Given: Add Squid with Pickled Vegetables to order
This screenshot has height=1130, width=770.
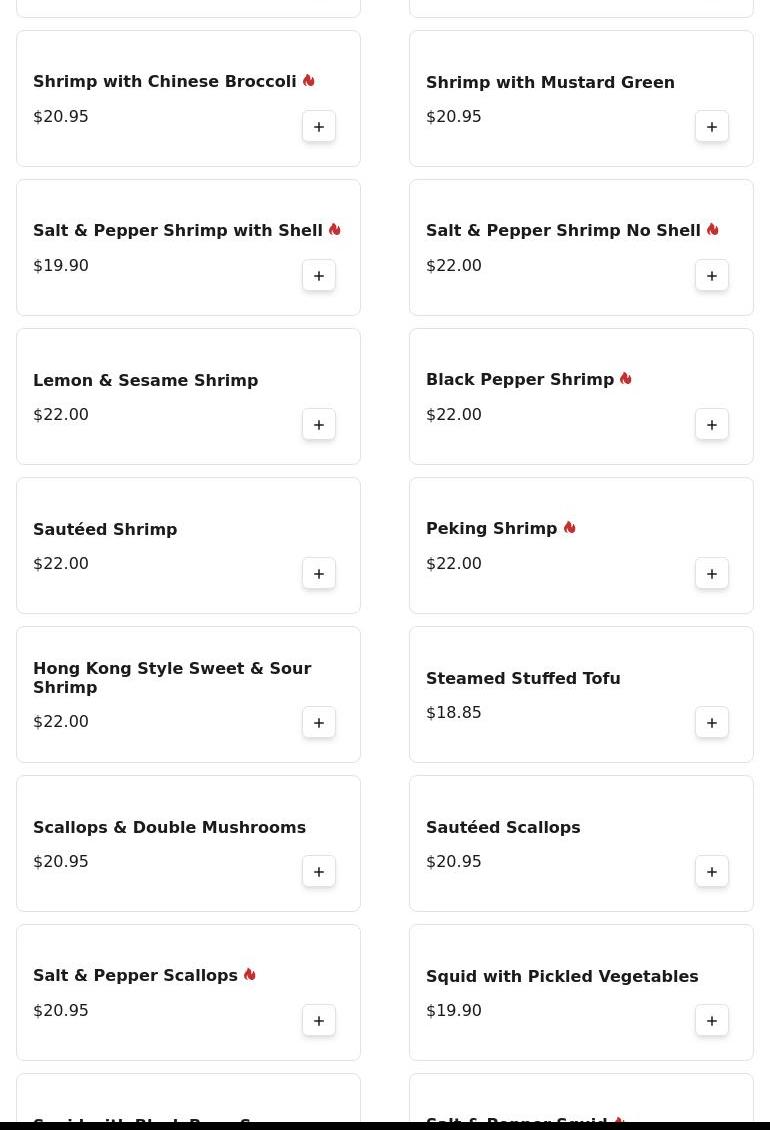Looking at the screenshot, I should (712, 1021).
